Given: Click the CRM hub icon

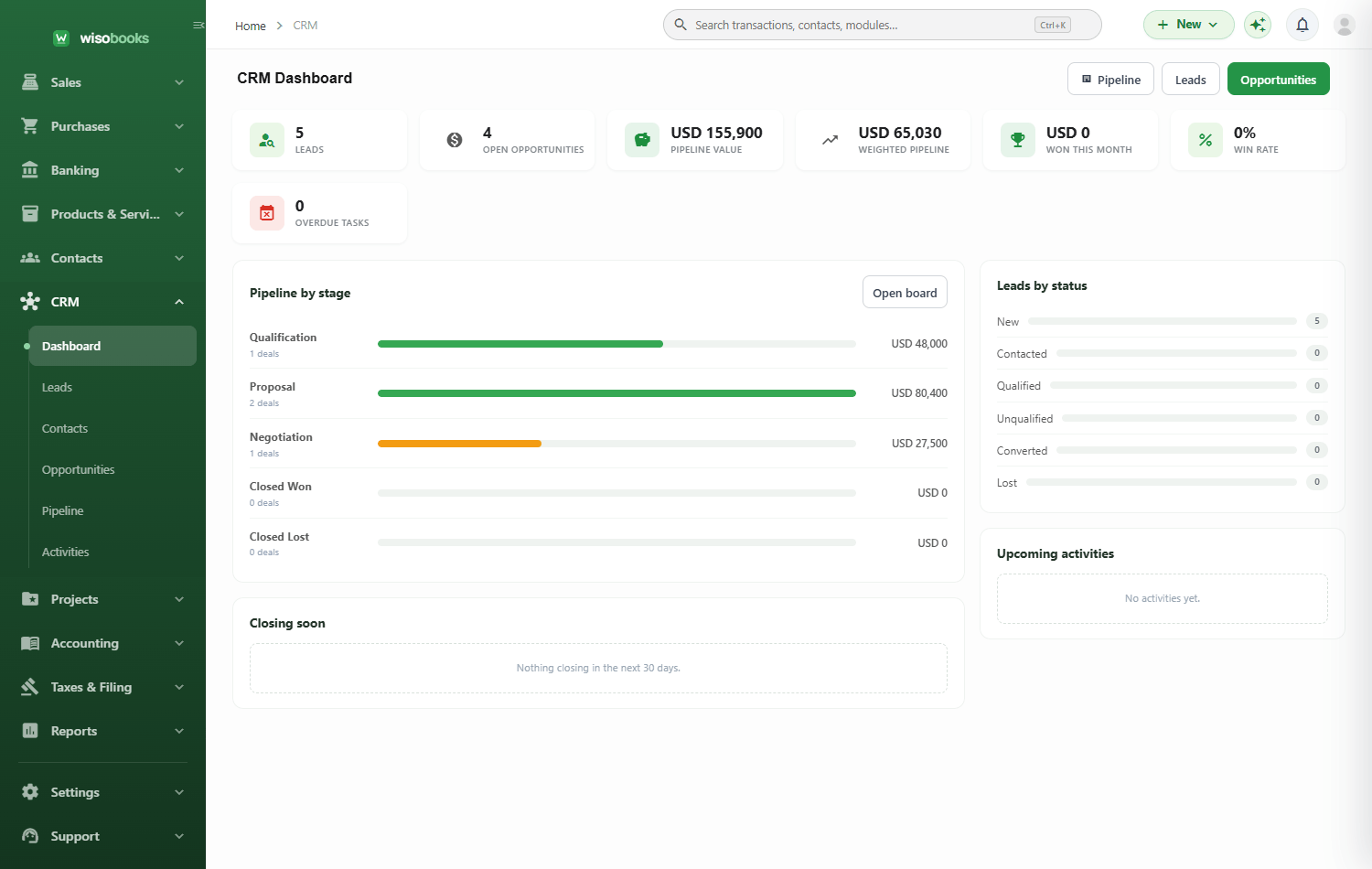Looking at the screenshot, I should point(30,302).
